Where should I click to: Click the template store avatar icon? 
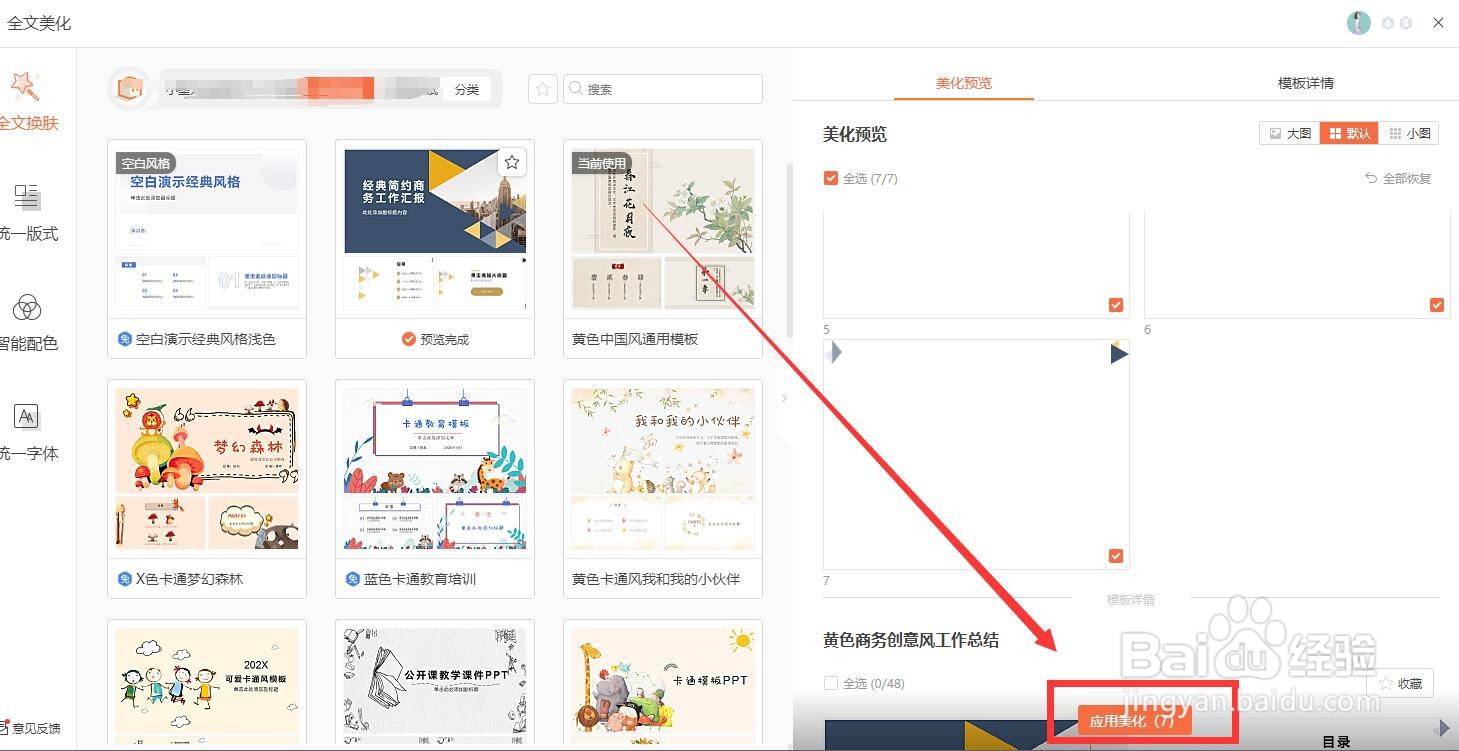128,89
